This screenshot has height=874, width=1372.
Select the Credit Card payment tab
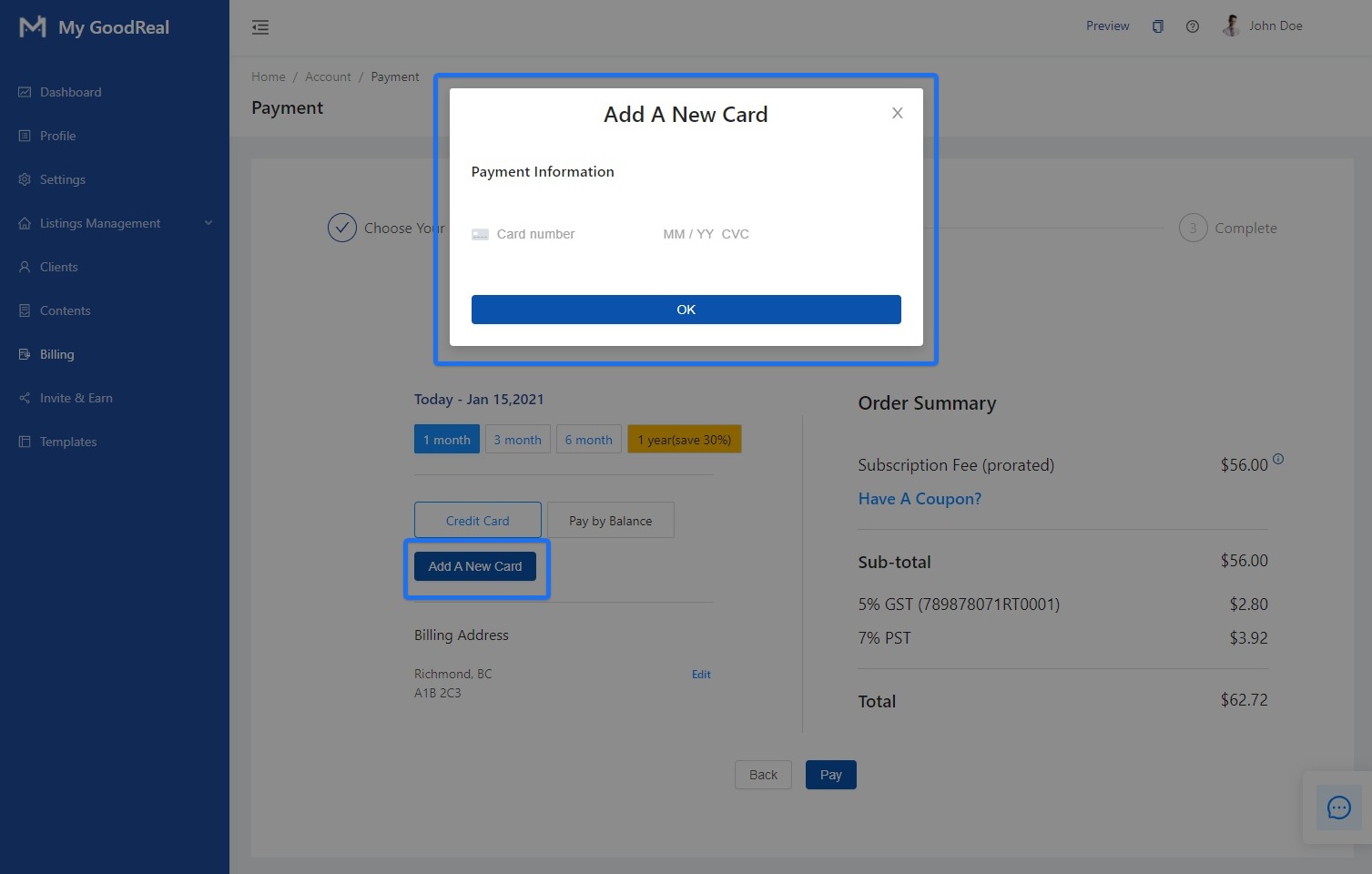[477, 521]
